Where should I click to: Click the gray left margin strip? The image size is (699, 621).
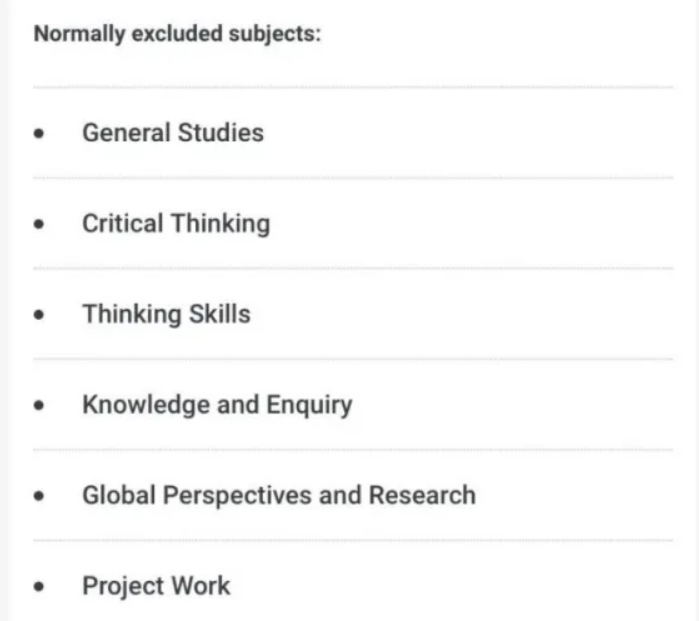click(x=4, y=310)
